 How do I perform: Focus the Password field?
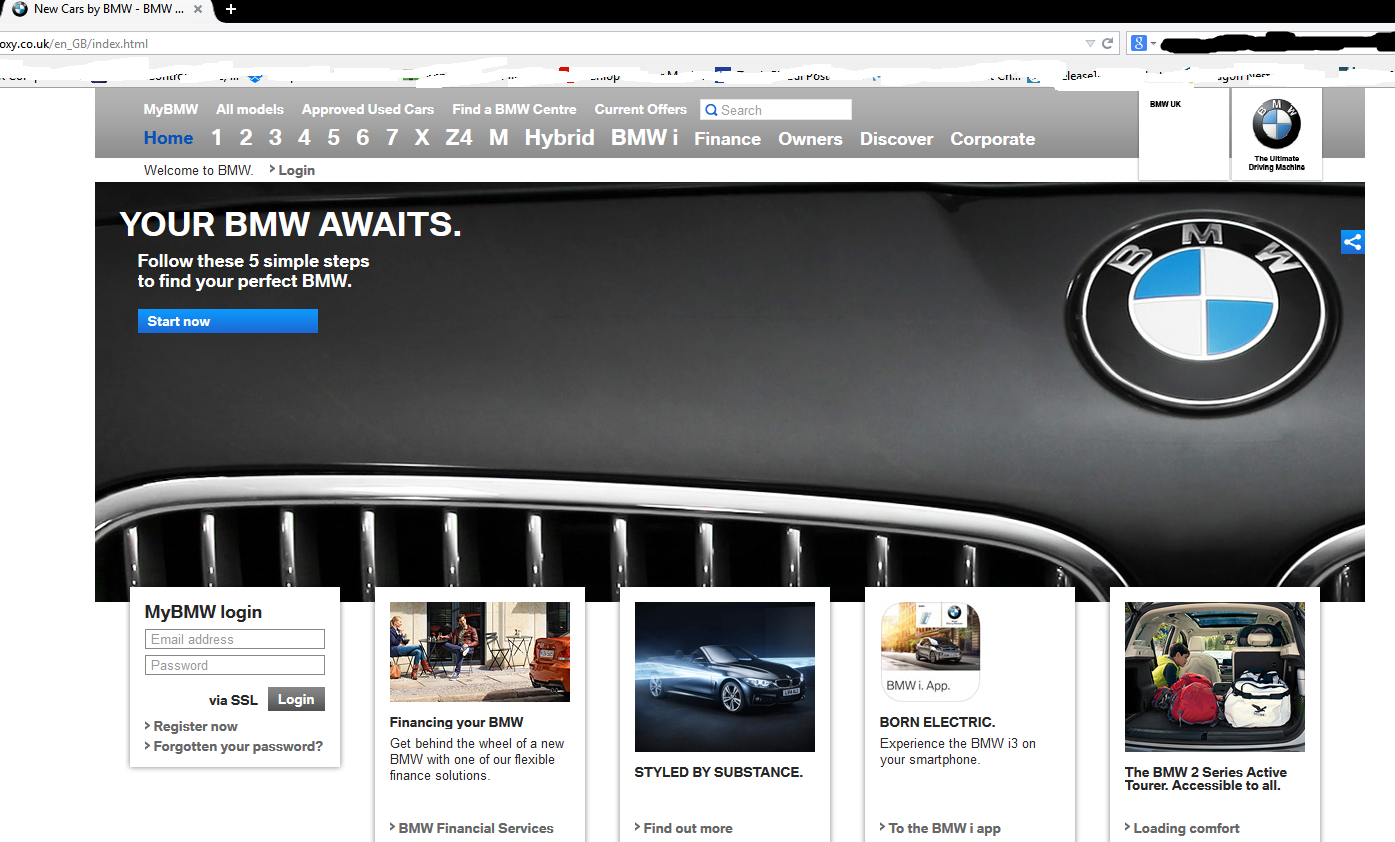coord(235,665)
